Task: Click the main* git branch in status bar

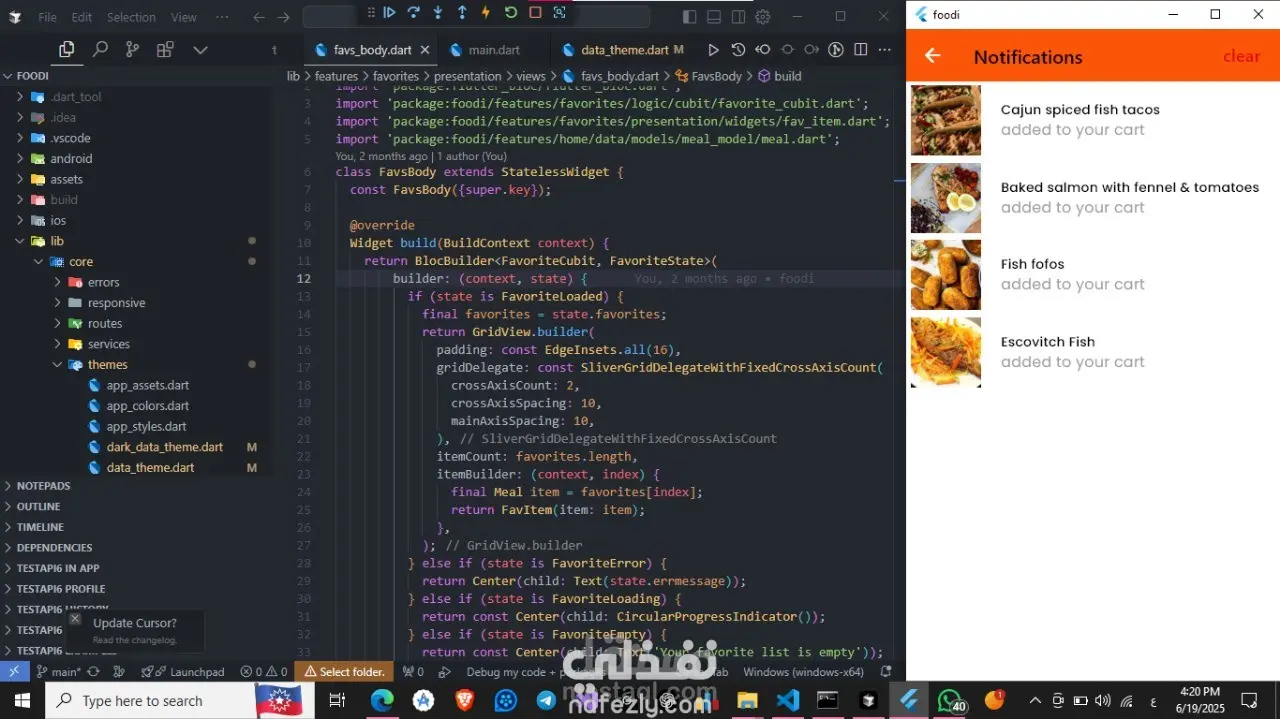Action: coord(59,672)
